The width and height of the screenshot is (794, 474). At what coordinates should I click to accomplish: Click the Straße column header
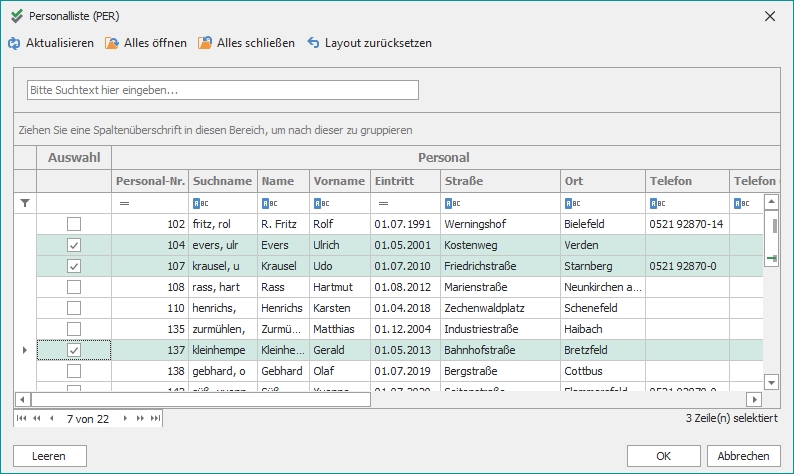500,181
